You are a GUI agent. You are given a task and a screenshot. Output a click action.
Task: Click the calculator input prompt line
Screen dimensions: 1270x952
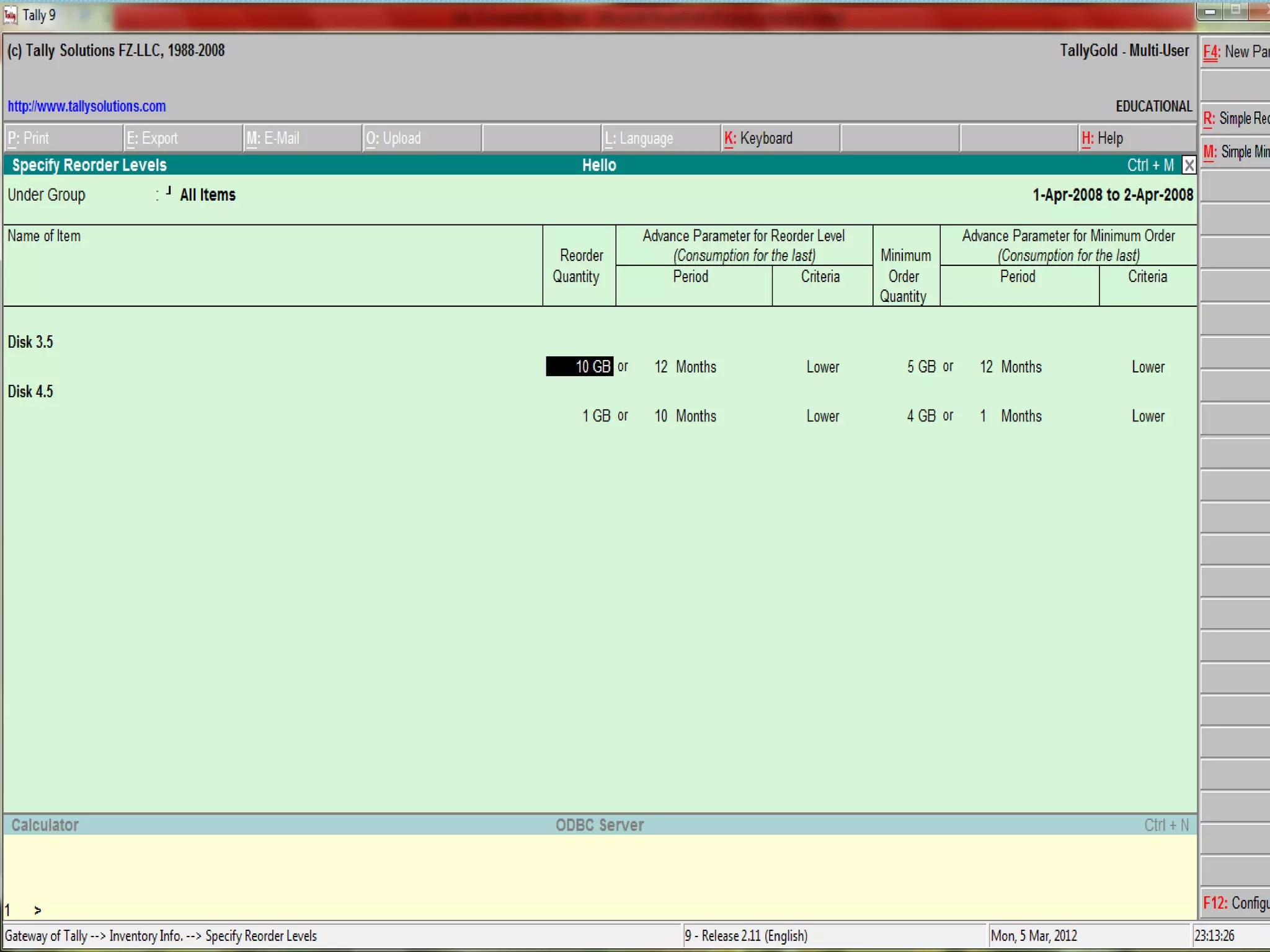(x=599, y=910)
